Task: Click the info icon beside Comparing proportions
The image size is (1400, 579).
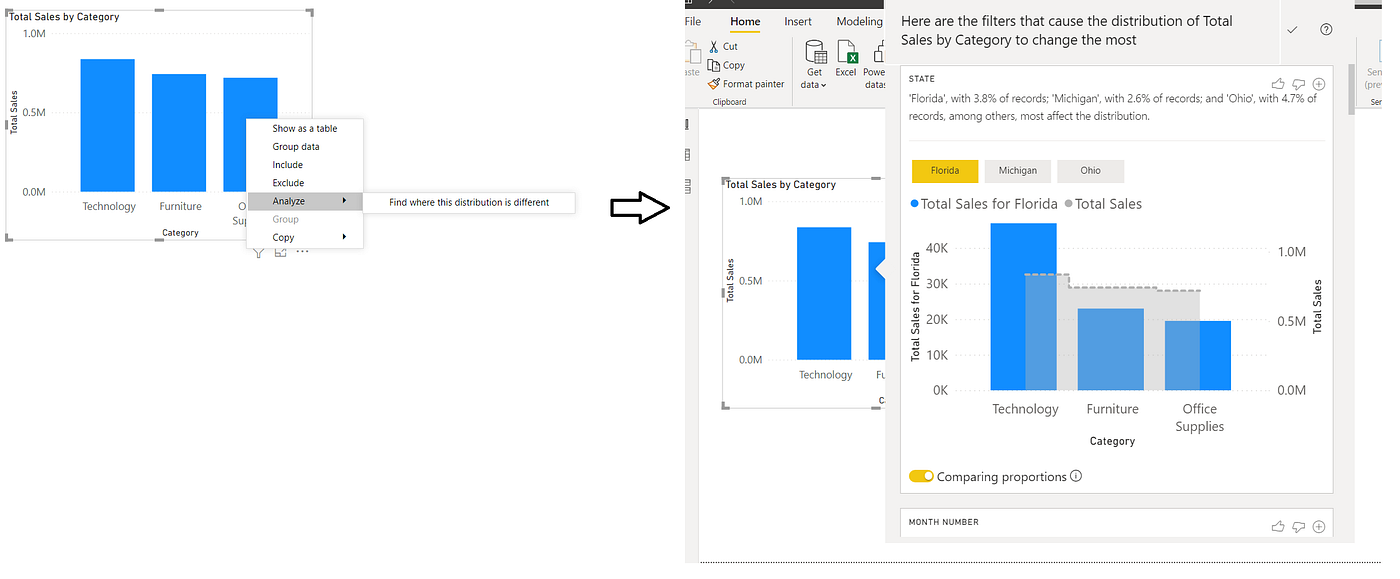Action: point(1075,477)
